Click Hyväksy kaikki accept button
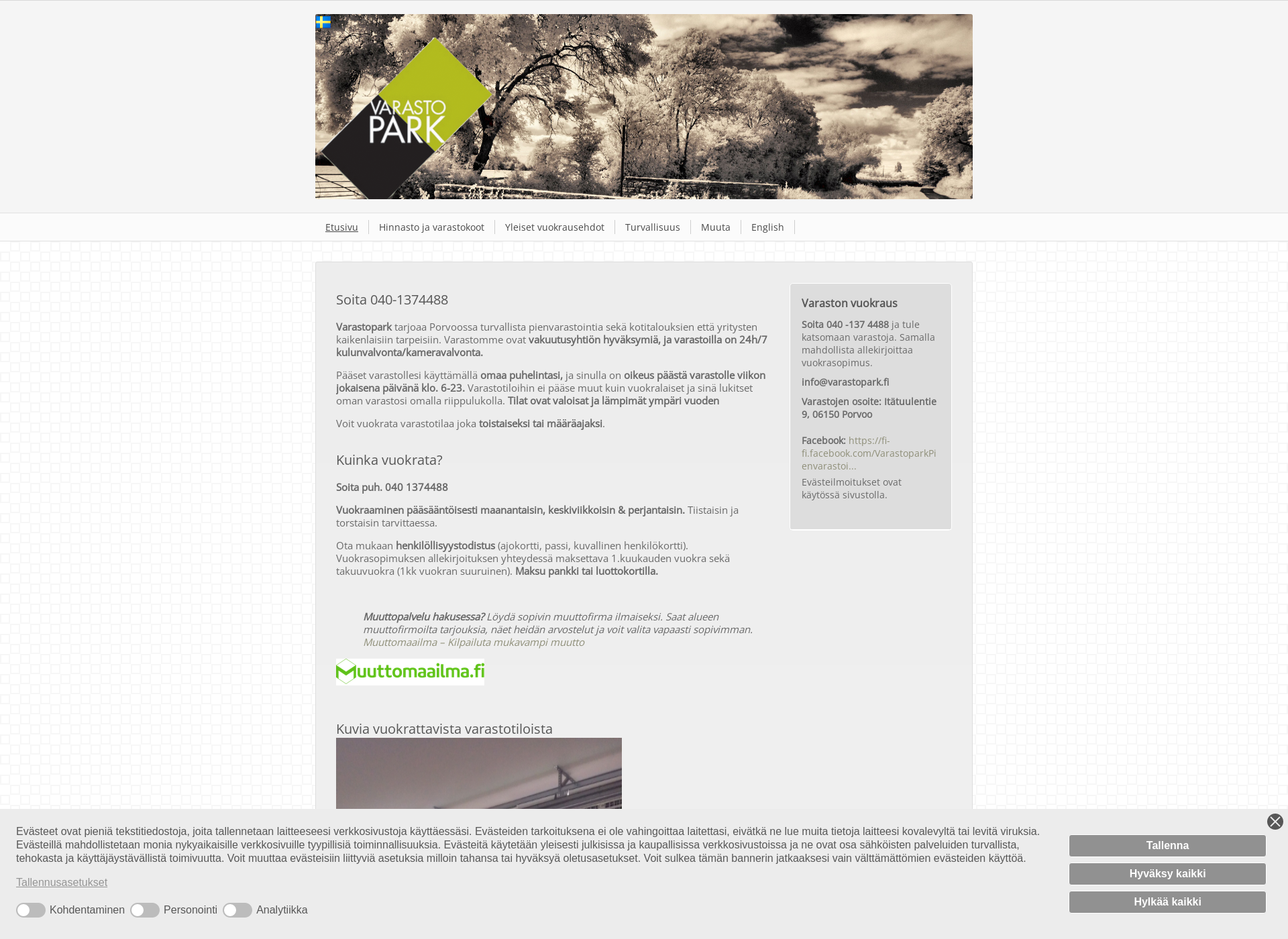The width and height of the screenshot is (1288, 939). 1167,873
